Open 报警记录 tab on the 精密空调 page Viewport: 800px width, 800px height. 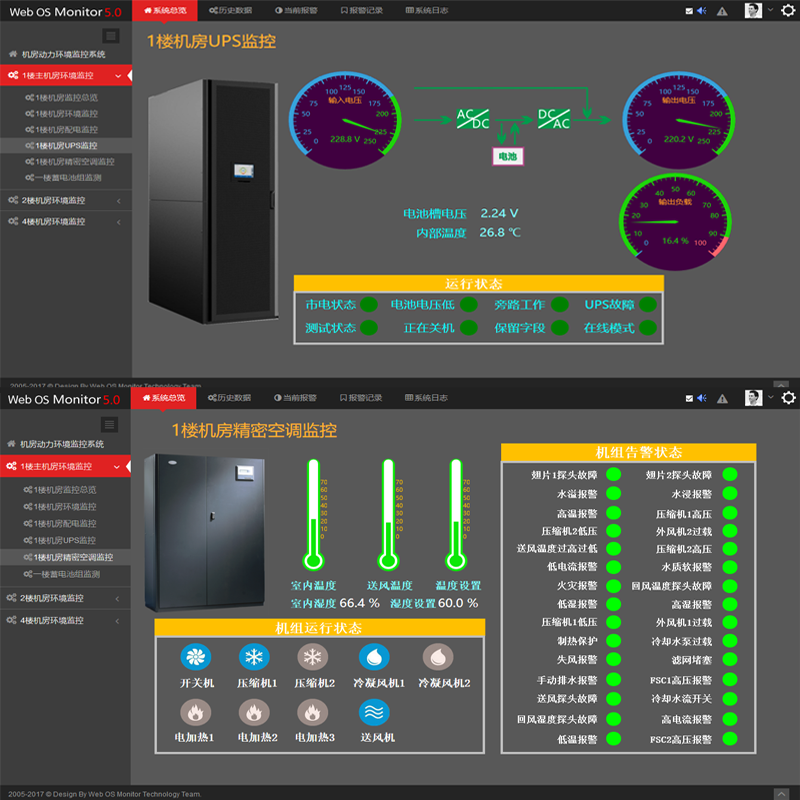pyautogui.click(x=361, y=398)
